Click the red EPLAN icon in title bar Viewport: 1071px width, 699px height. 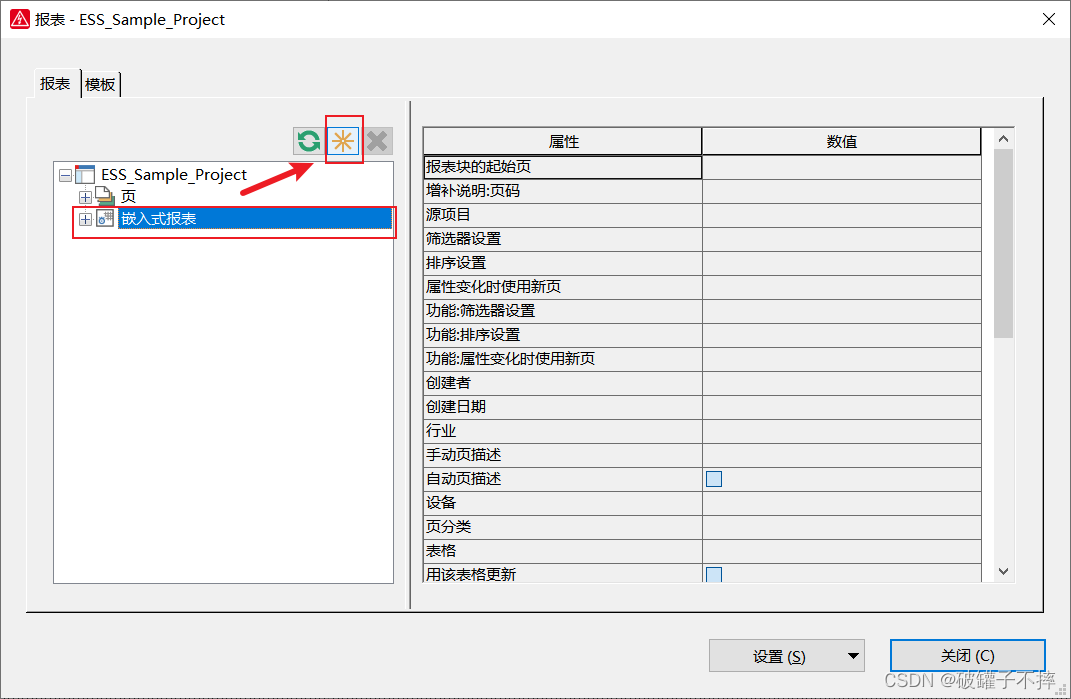pos(19,19)
